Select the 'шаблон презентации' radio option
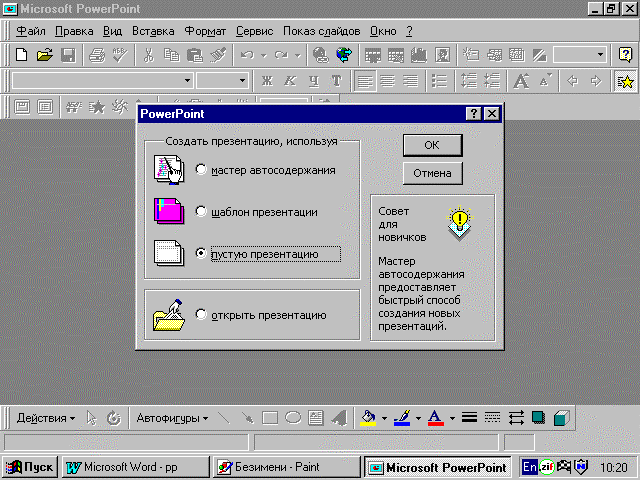Viewport: 640px width, 480px height. [201, 211]
